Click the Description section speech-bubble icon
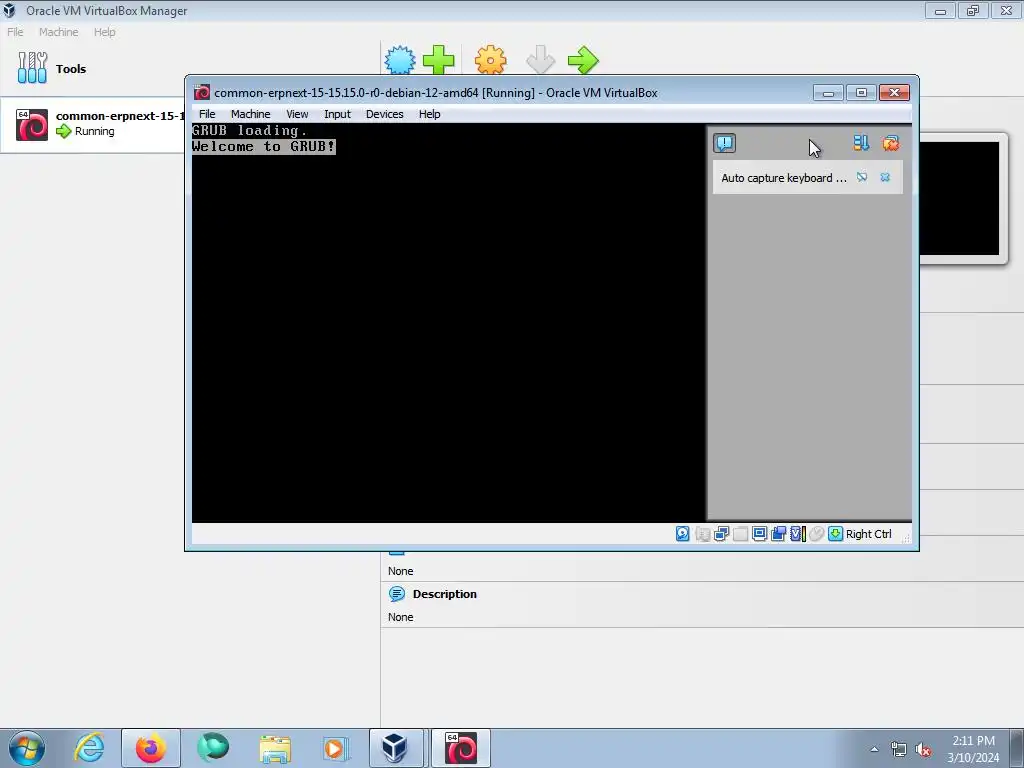 pyautogui.click(x=396, y=594)
